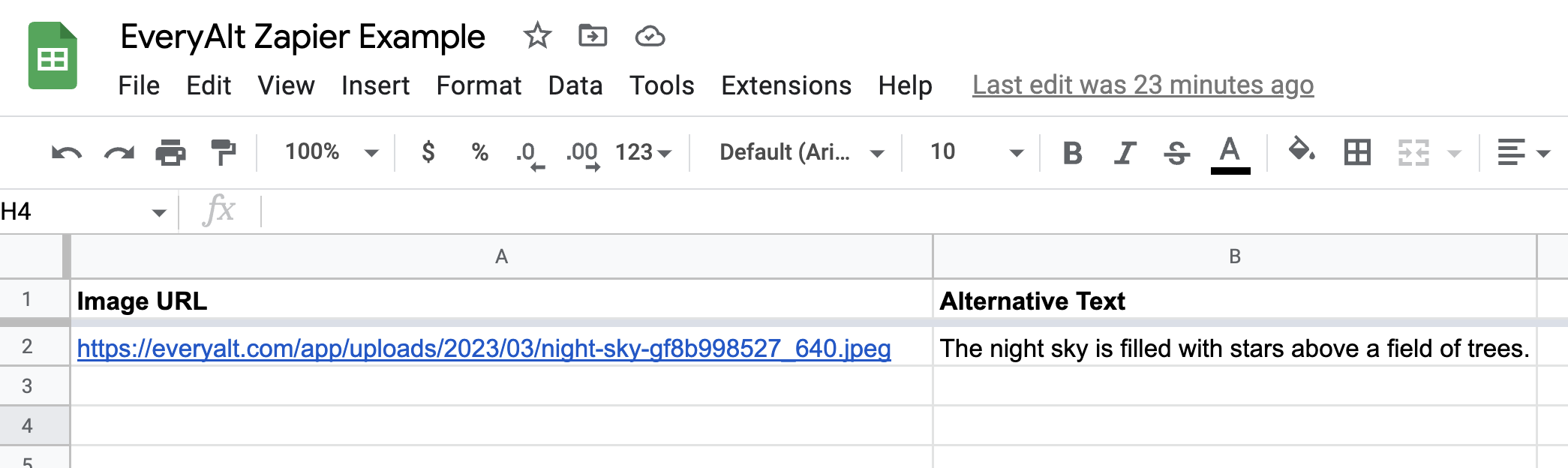
Task: Select the Image URL header cell
Action: (501, 300)
